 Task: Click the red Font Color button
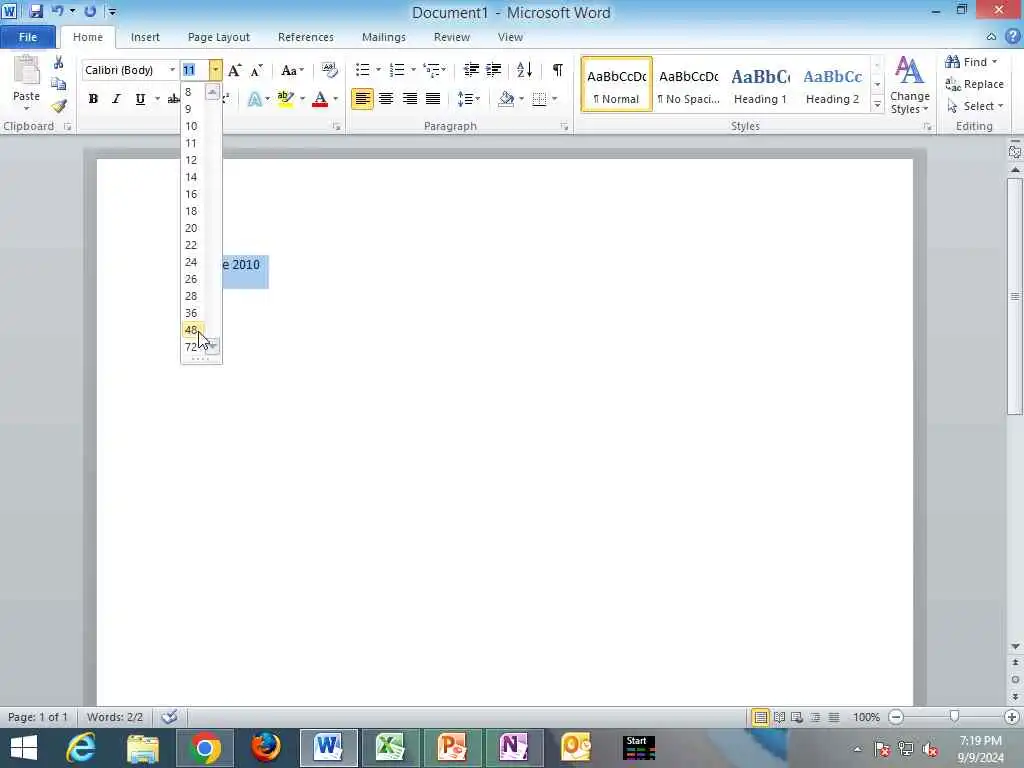pos(320,99)
